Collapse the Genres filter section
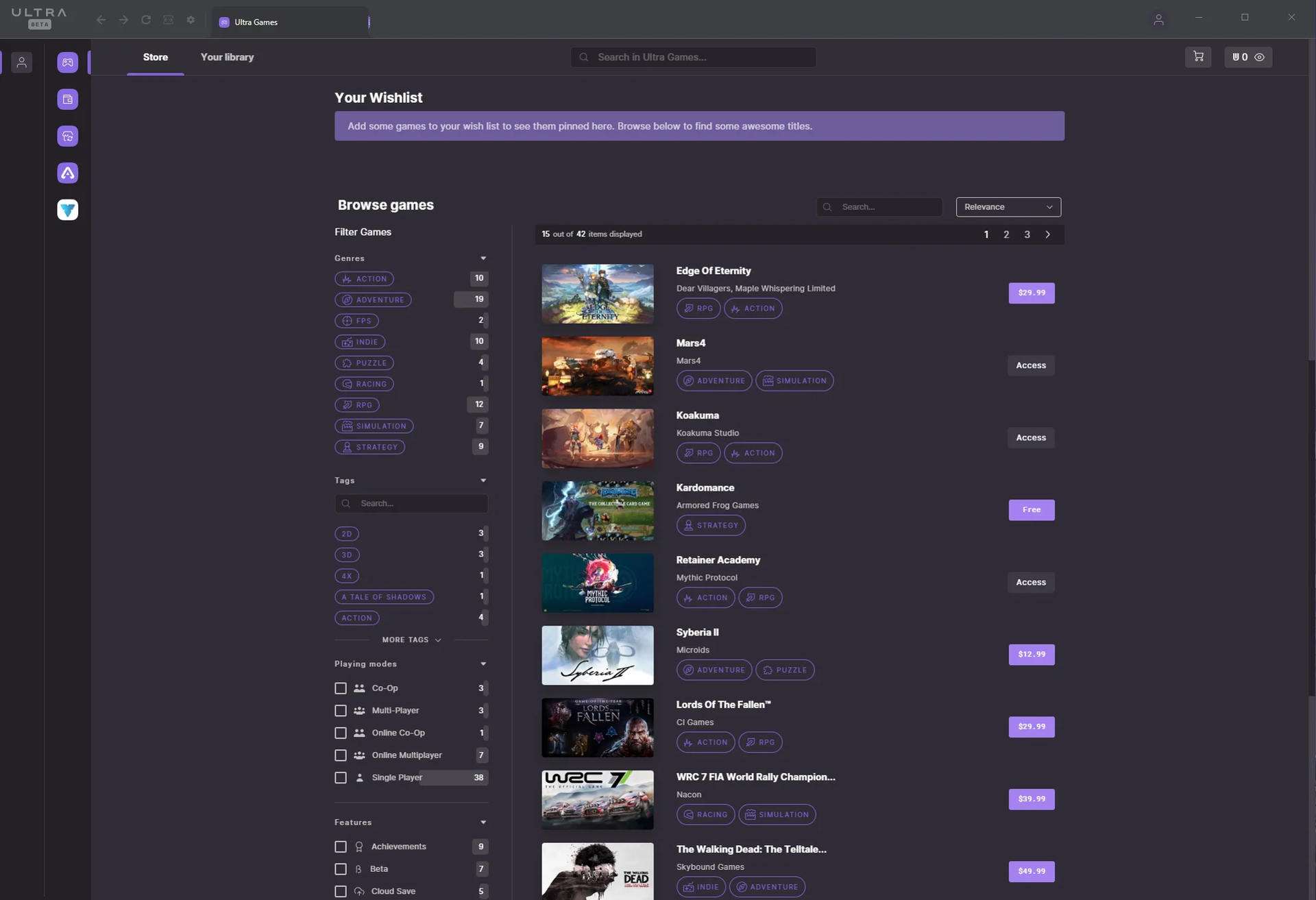The height and width of the screenshot is (900, 1316). (x=483, y=258)
